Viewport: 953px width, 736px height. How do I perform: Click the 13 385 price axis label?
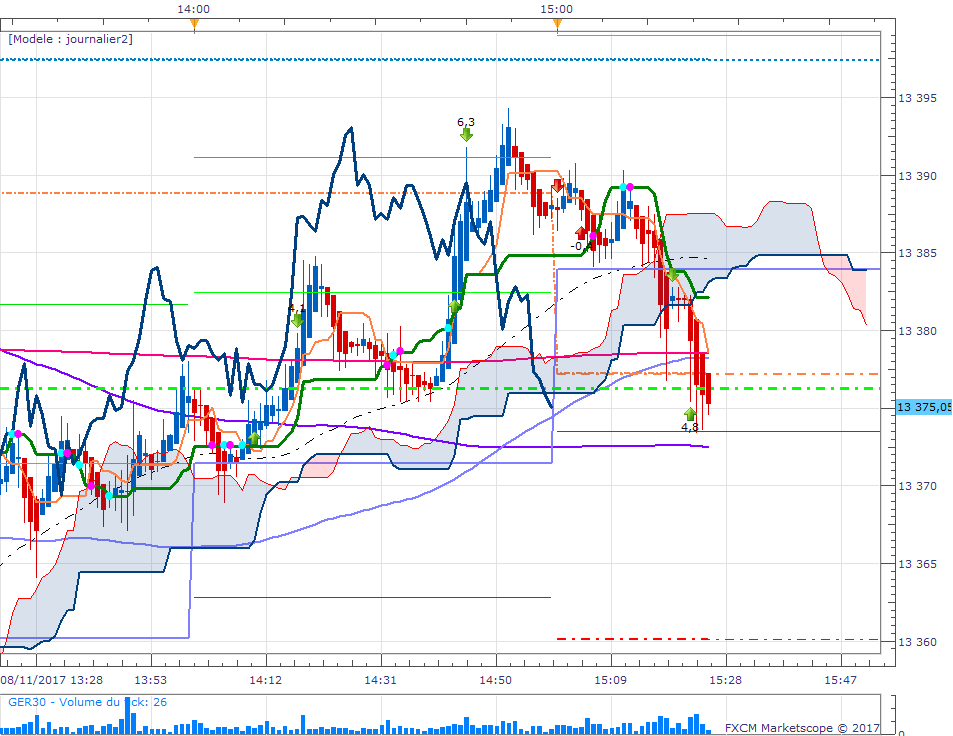pos(917,253)
